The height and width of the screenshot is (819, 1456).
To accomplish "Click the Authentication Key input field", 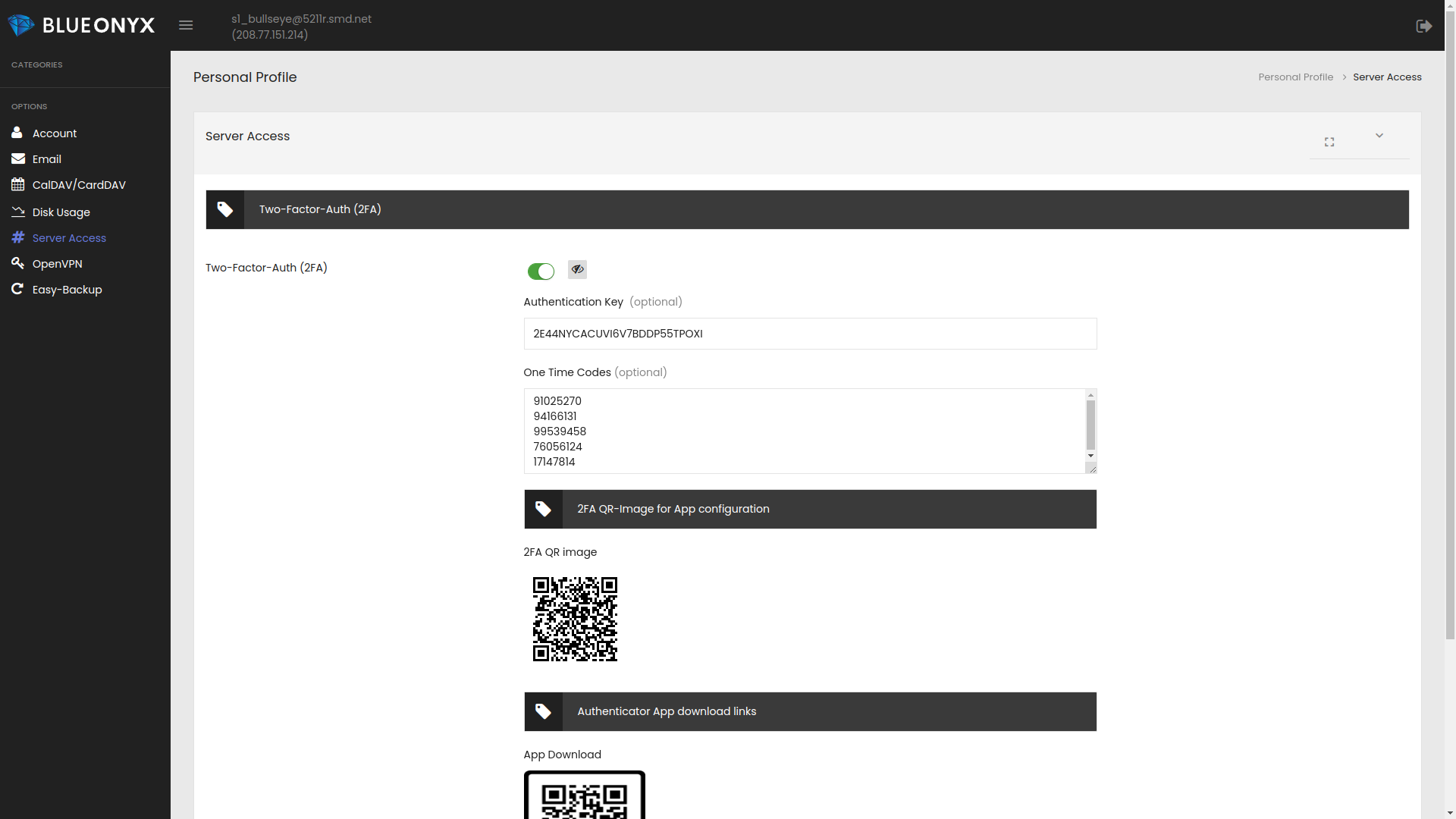I will click(x=810, y=334).
